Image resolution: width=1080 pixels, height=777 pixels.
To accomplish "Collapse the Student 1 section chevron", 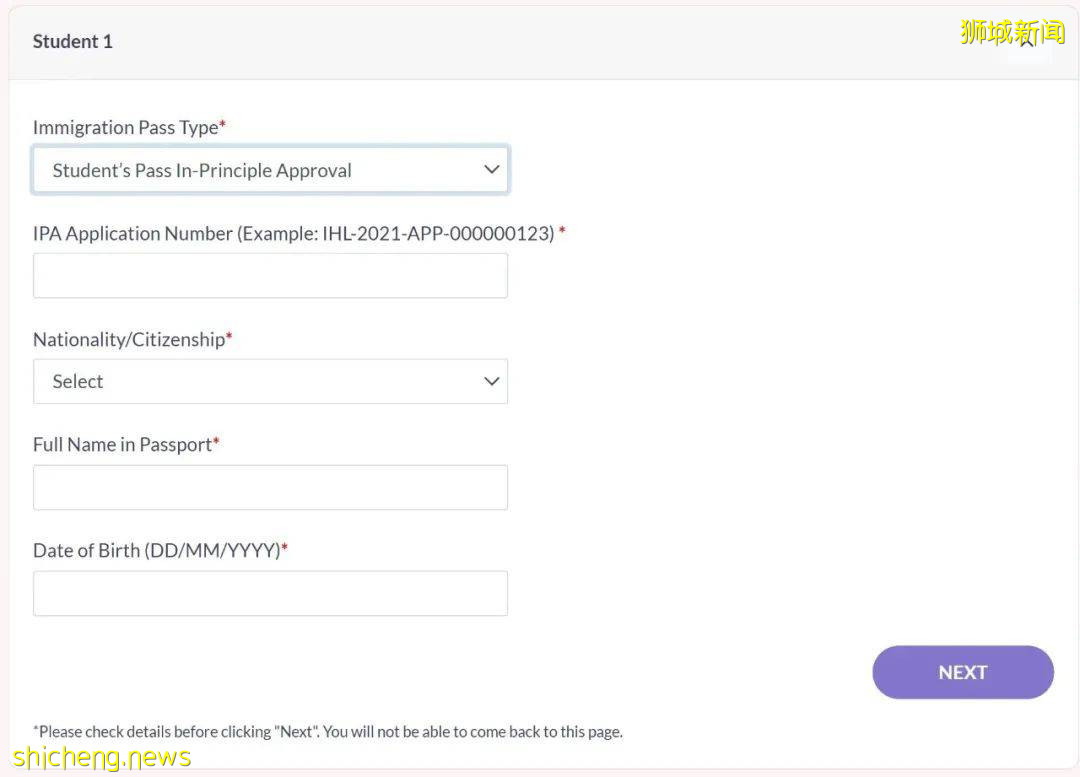I will tap(1028, 42).
